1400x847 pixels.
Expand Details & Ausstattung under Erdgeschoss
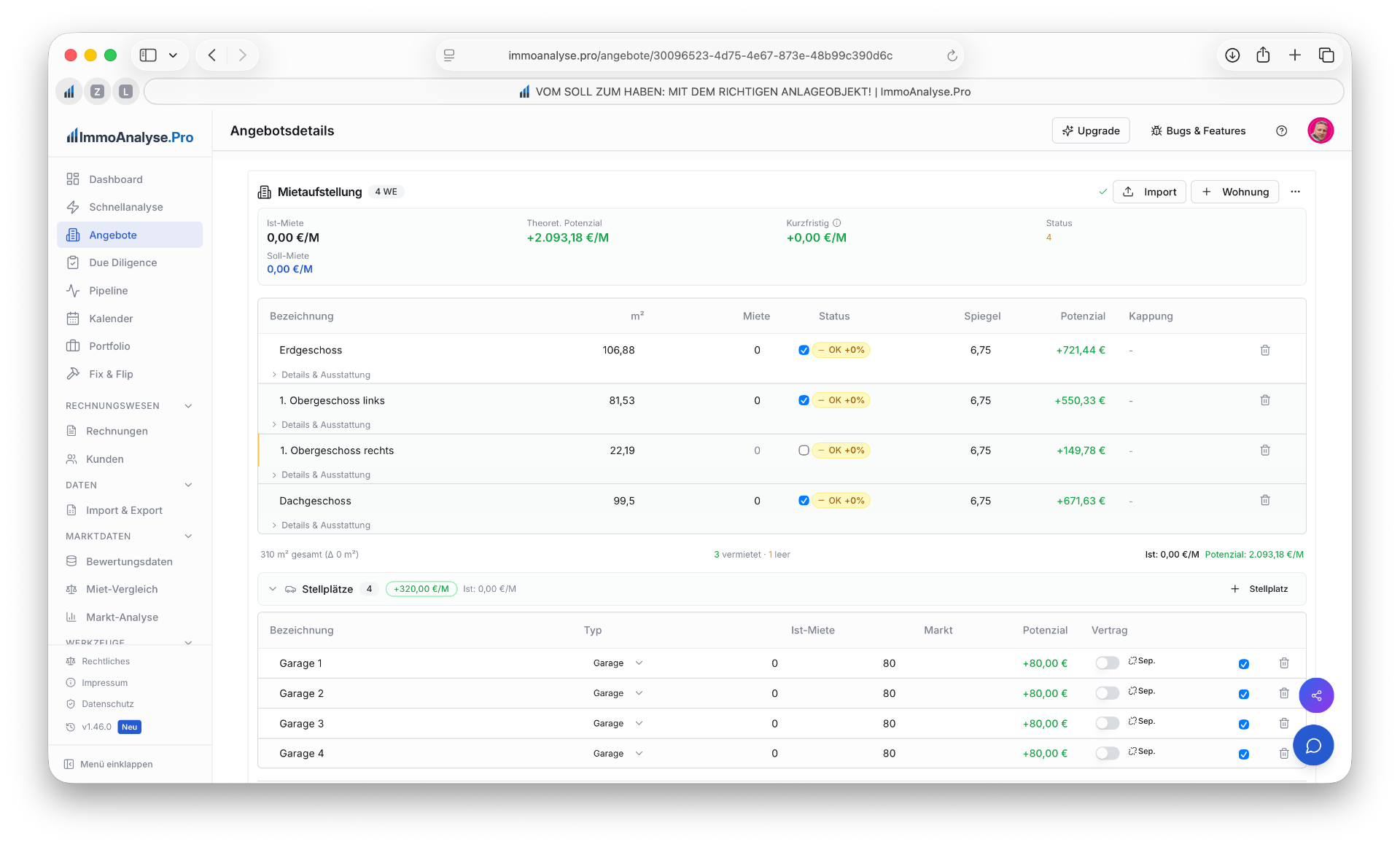tap(322, 375)
